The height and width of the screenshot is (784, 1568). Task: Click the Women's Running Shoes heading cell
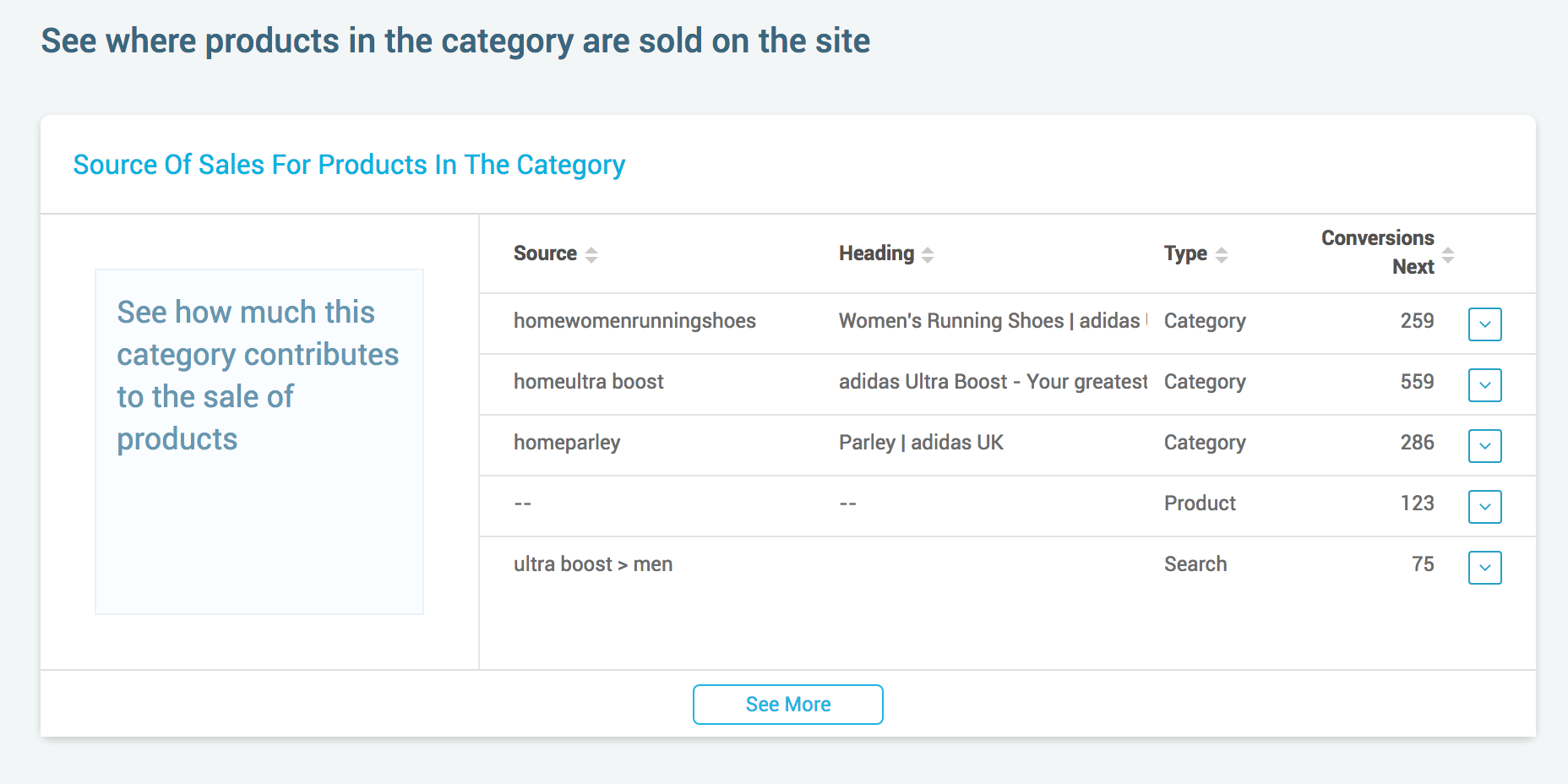coord(989,321)
